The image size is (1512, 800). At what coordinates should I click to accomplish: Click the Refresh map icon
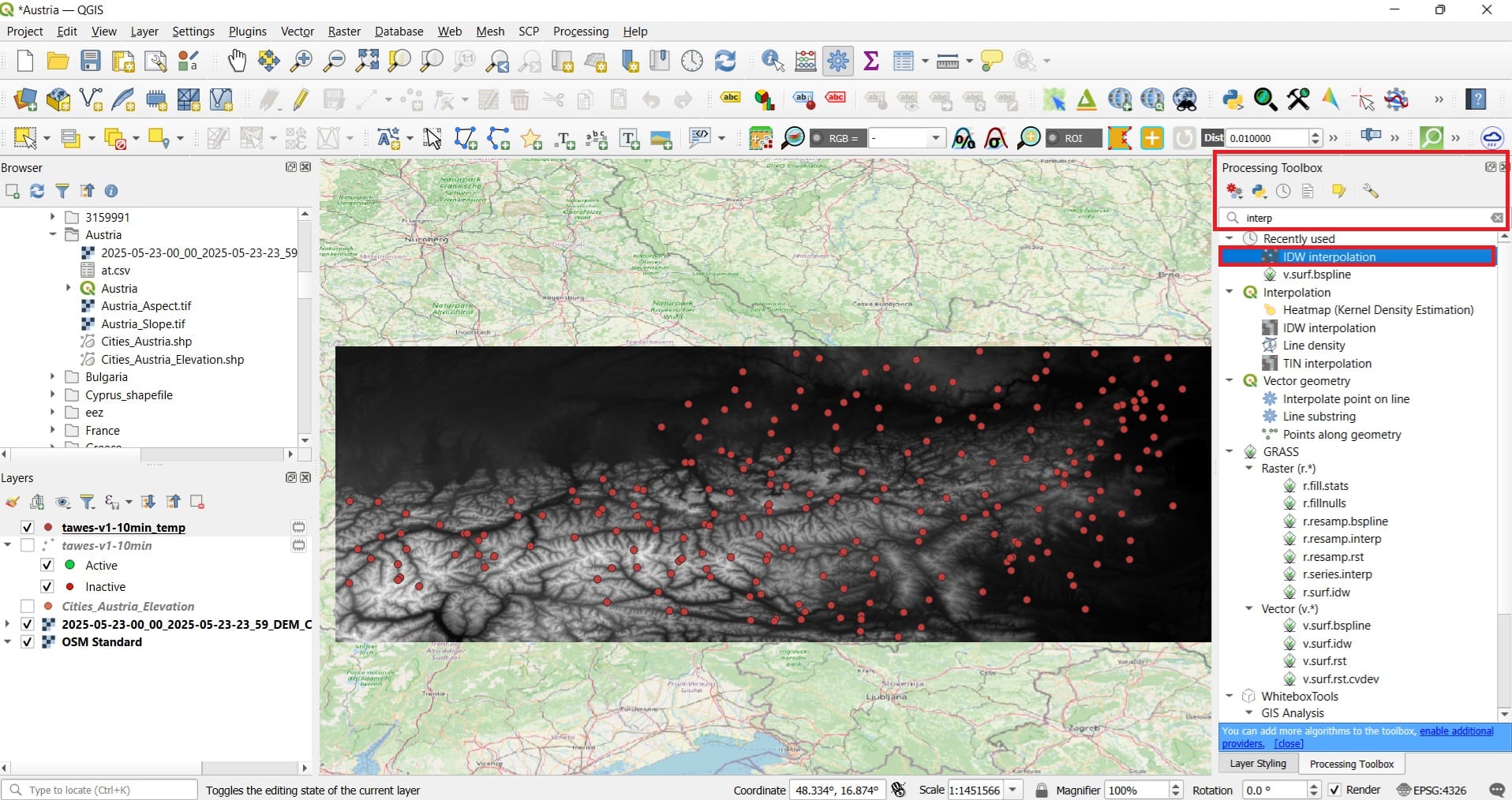tap(724, 61)
